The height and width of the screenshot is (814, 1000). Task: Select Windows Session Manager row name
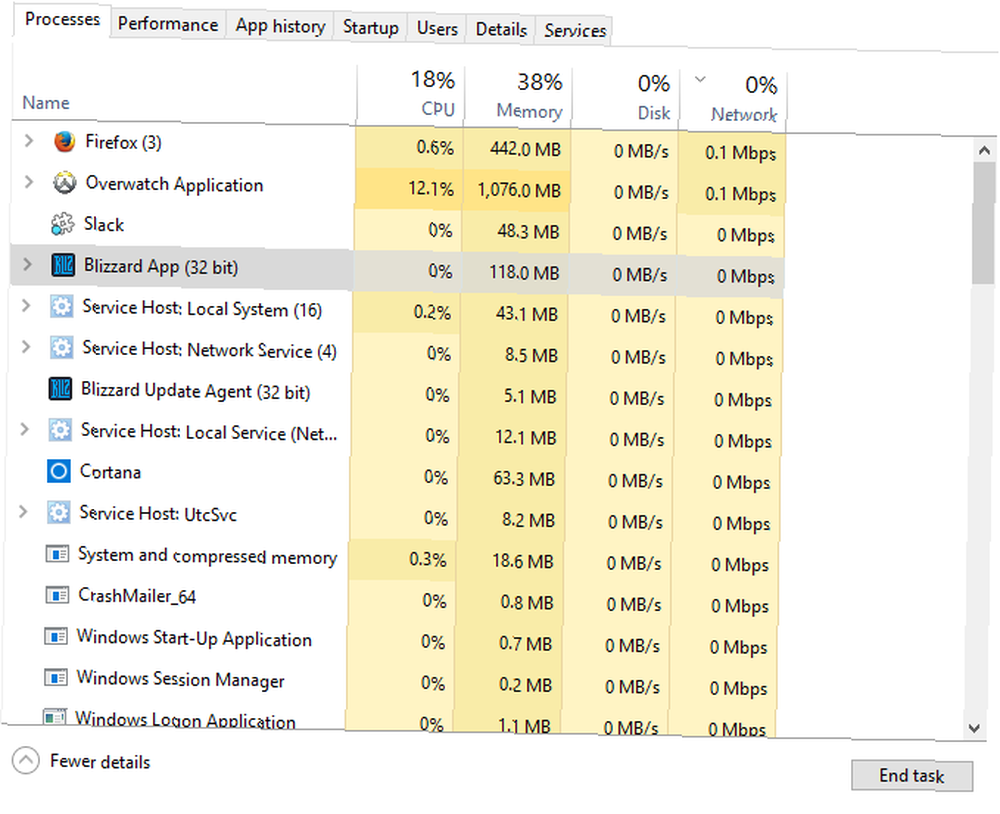(180, 679)
